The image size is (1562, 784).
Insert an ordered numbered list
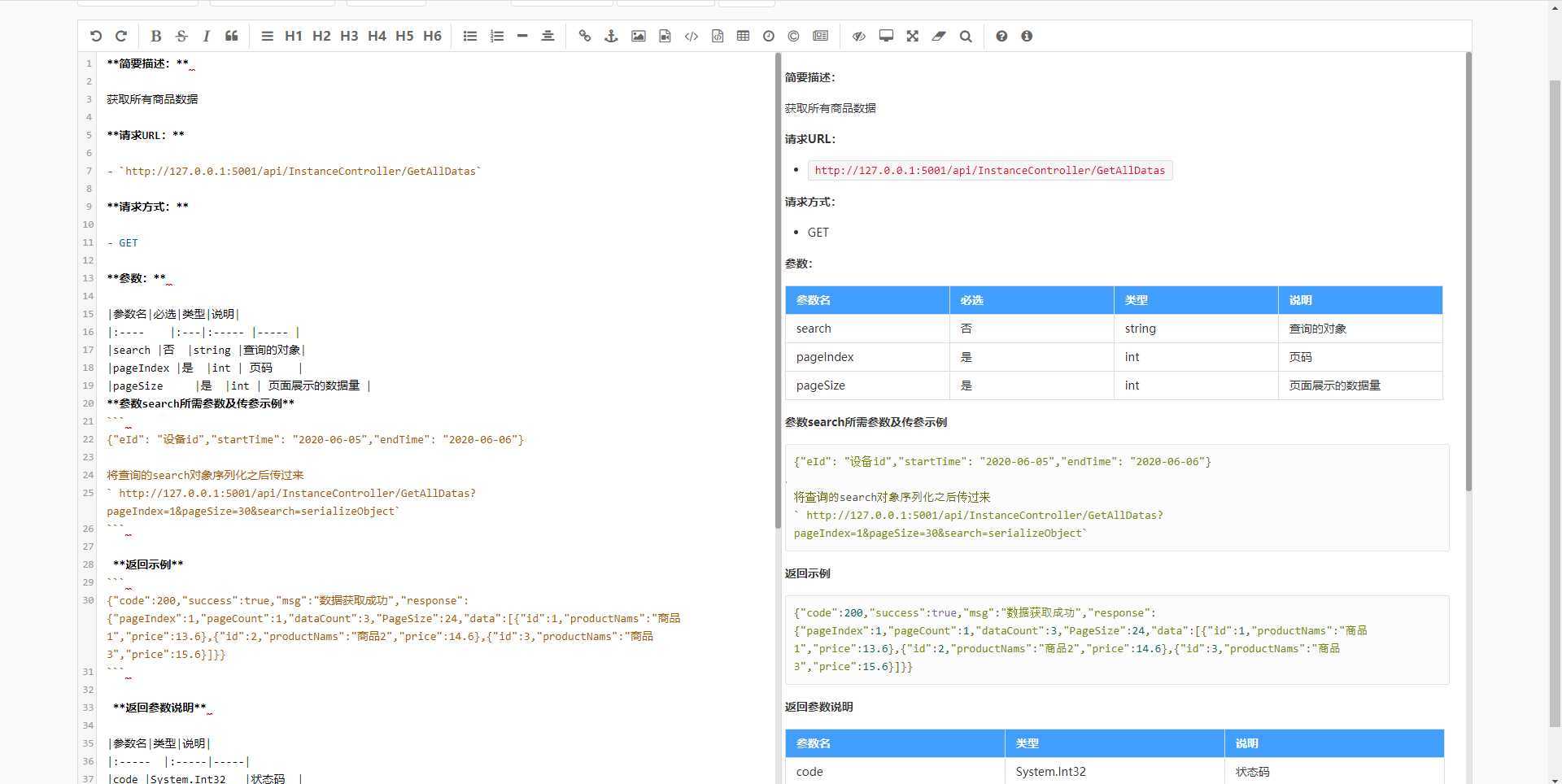pos(497,36)
